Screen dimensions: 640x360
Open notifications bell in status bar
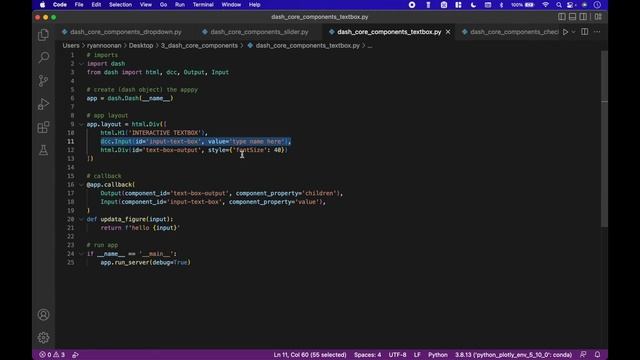point(597,355)
